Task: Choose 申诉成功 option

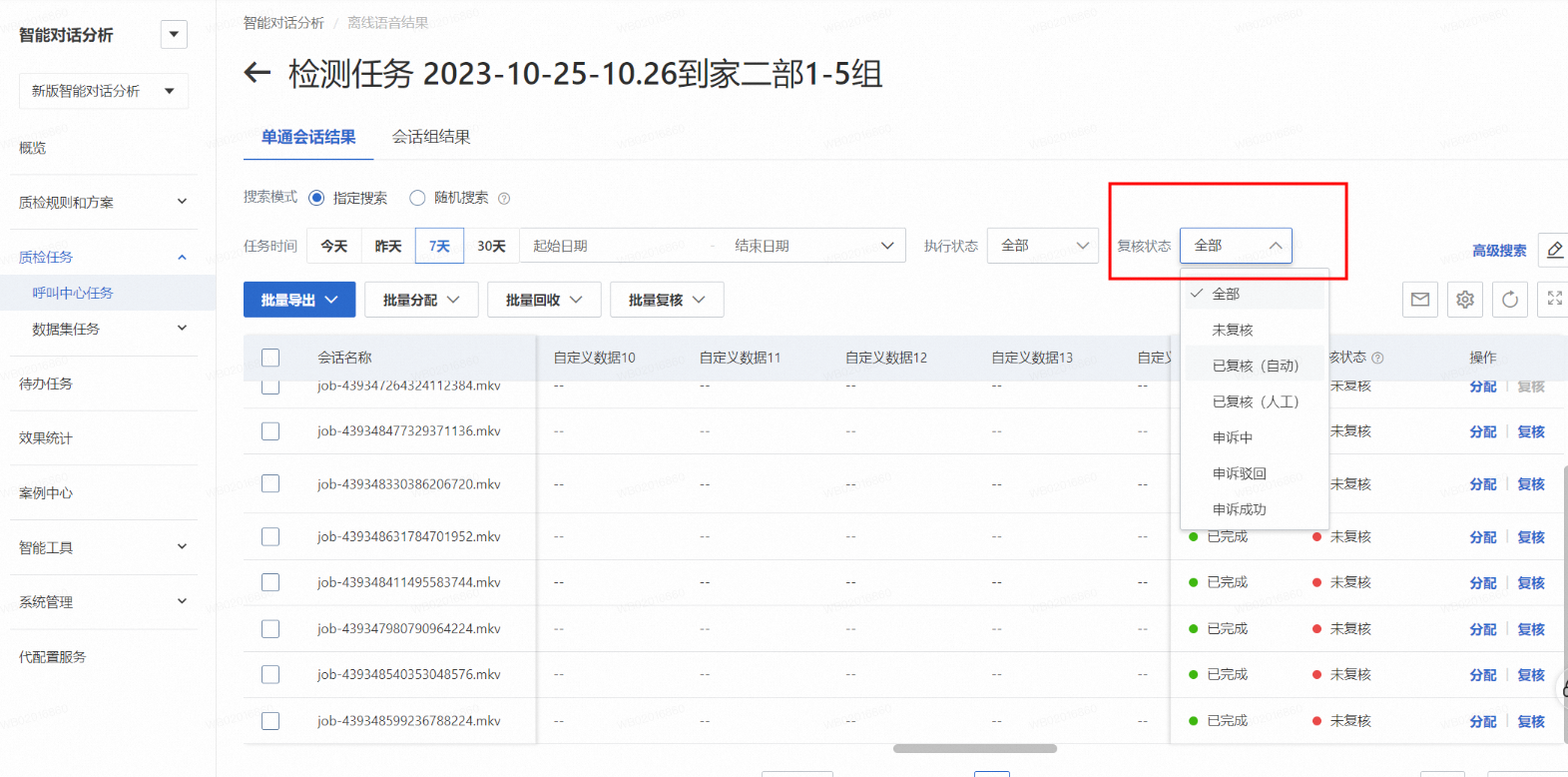Action: pyautogui.click(x=1254, y=509)
